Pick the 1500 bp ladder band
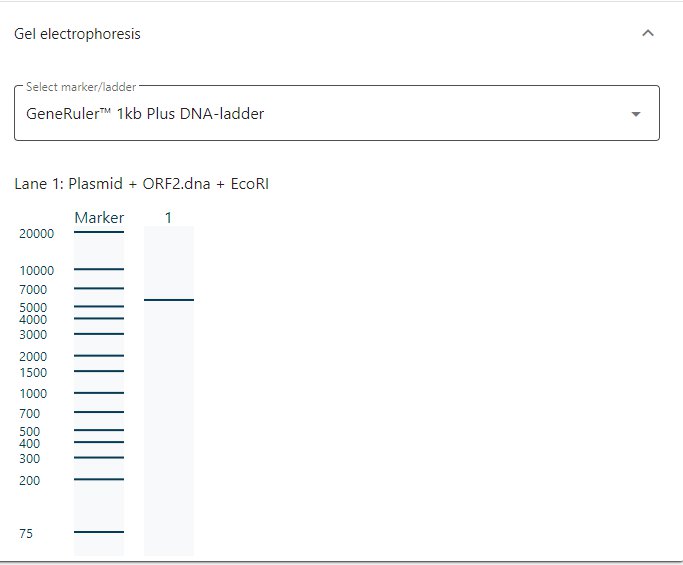This screenshot has height=565, width=683. [99, 372]
